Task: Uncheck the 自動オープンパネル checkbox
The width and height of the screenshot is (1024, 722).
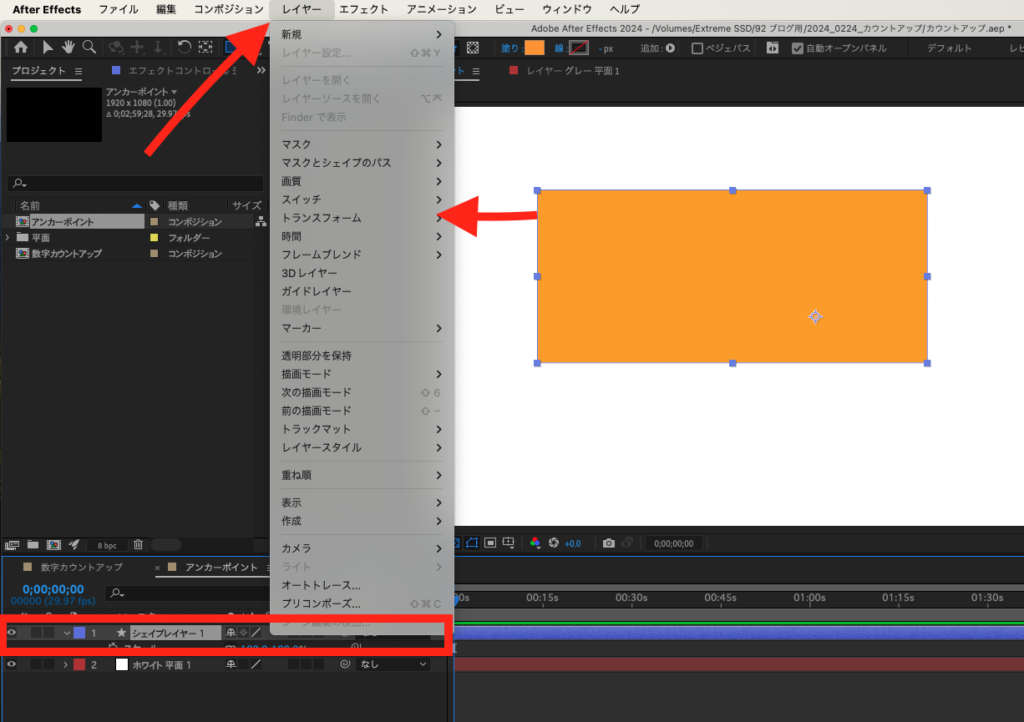Action: (797, 48)
